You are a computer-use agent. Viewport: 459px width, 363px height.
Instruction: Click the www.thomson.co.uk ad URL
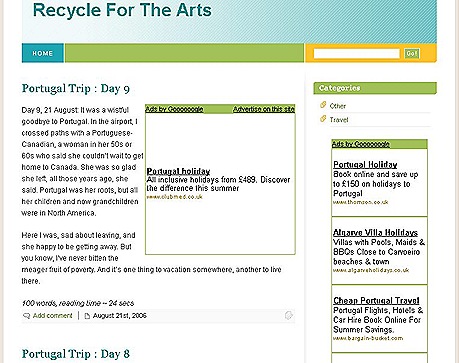coord(360,202)
